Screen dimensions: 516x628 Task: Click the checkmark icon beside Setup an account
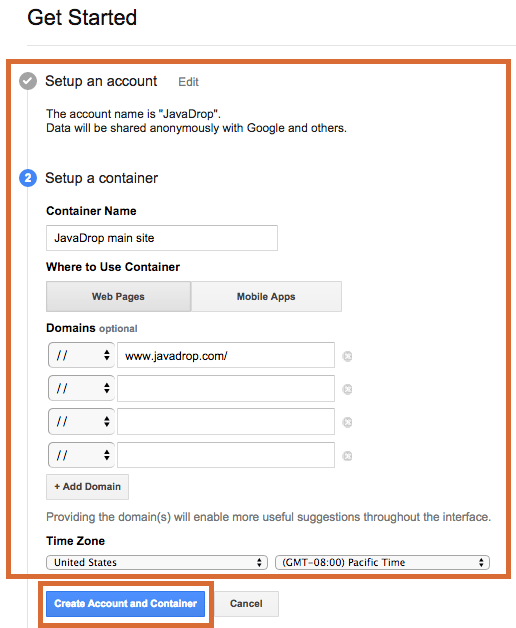(x=28, y=81)
